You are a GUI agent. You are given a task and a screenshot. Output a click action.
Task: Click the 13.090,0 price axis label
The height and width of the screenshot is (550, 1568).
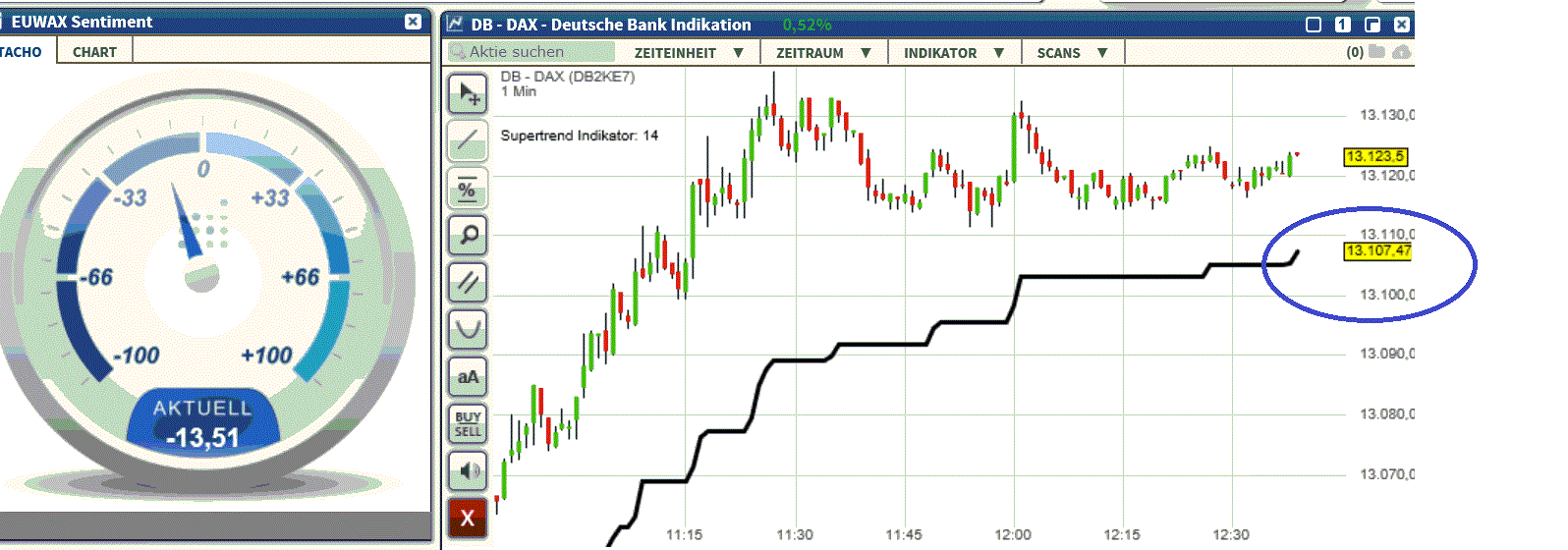coord(1386,354)
